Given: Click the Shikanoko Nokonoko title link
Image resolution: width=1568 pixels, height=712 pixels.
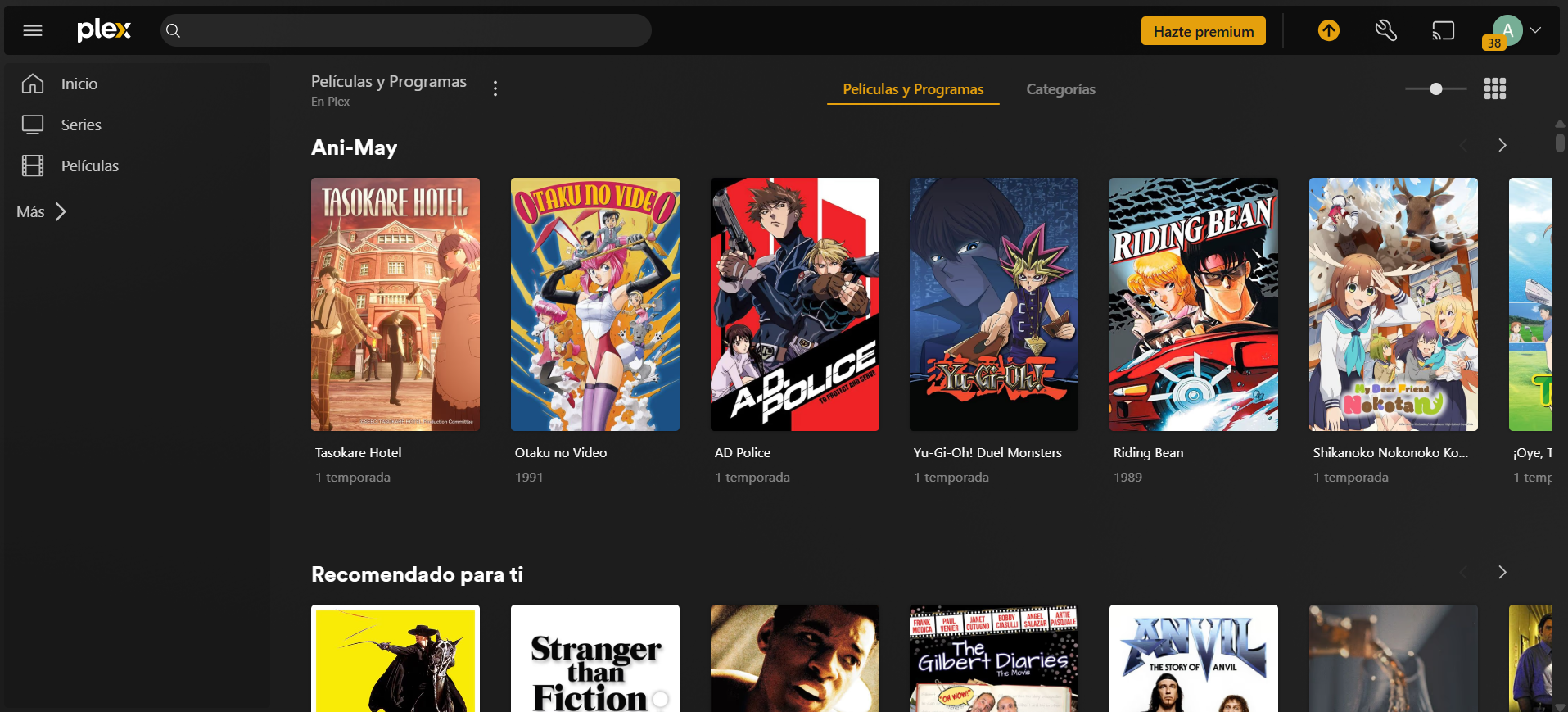Looking at the screenshot, I should (x=1390, y=452).
